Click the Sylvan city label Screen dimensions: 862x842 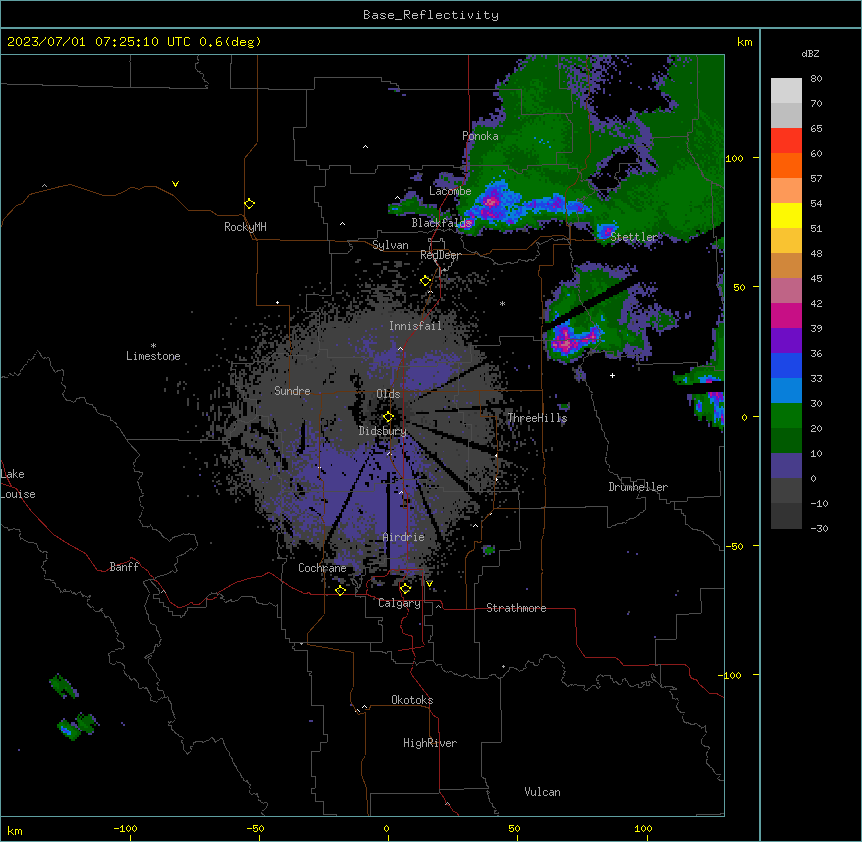(x=390, y=245)
